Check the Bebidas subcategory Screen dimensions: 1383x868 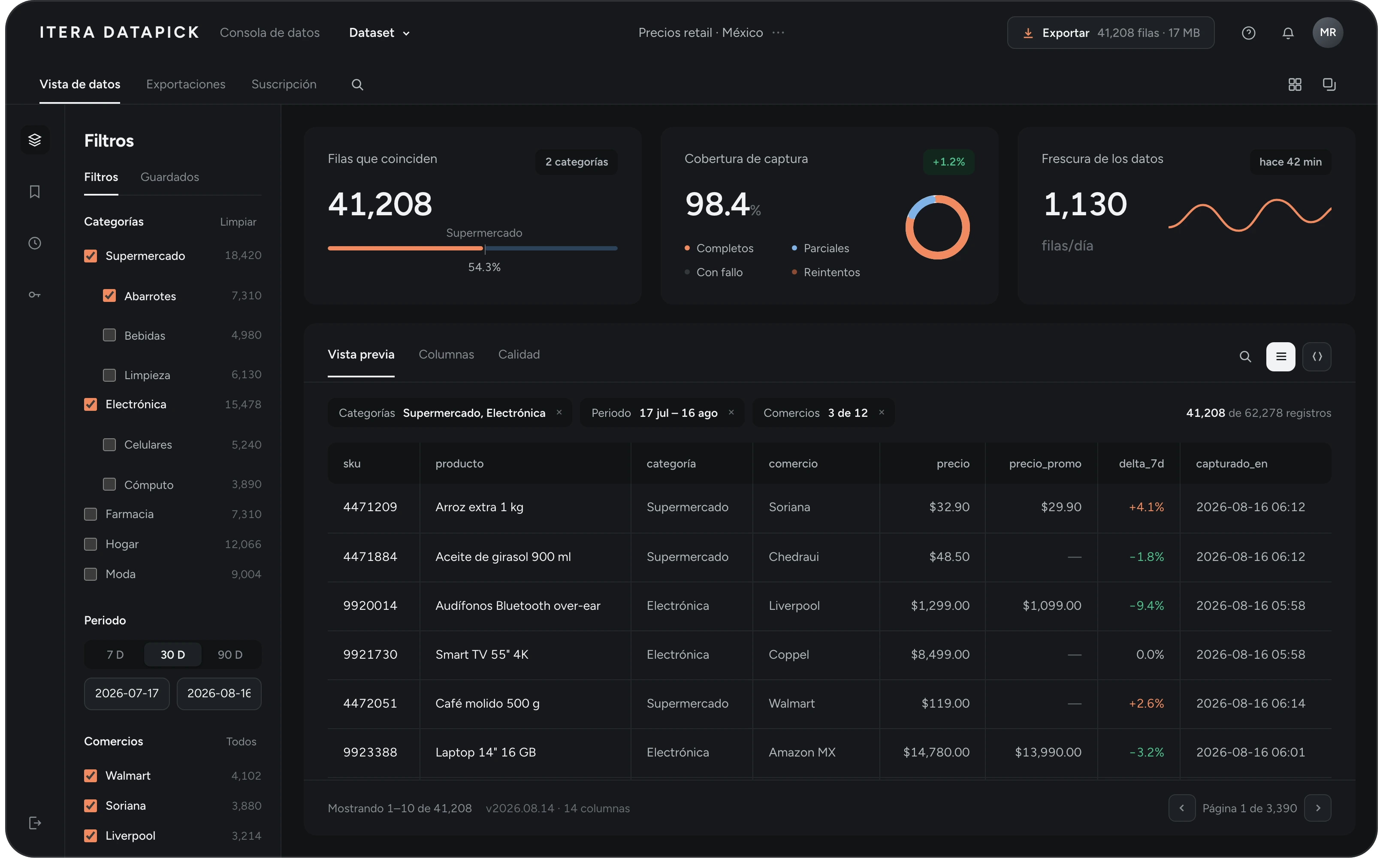tap(109, 335)
